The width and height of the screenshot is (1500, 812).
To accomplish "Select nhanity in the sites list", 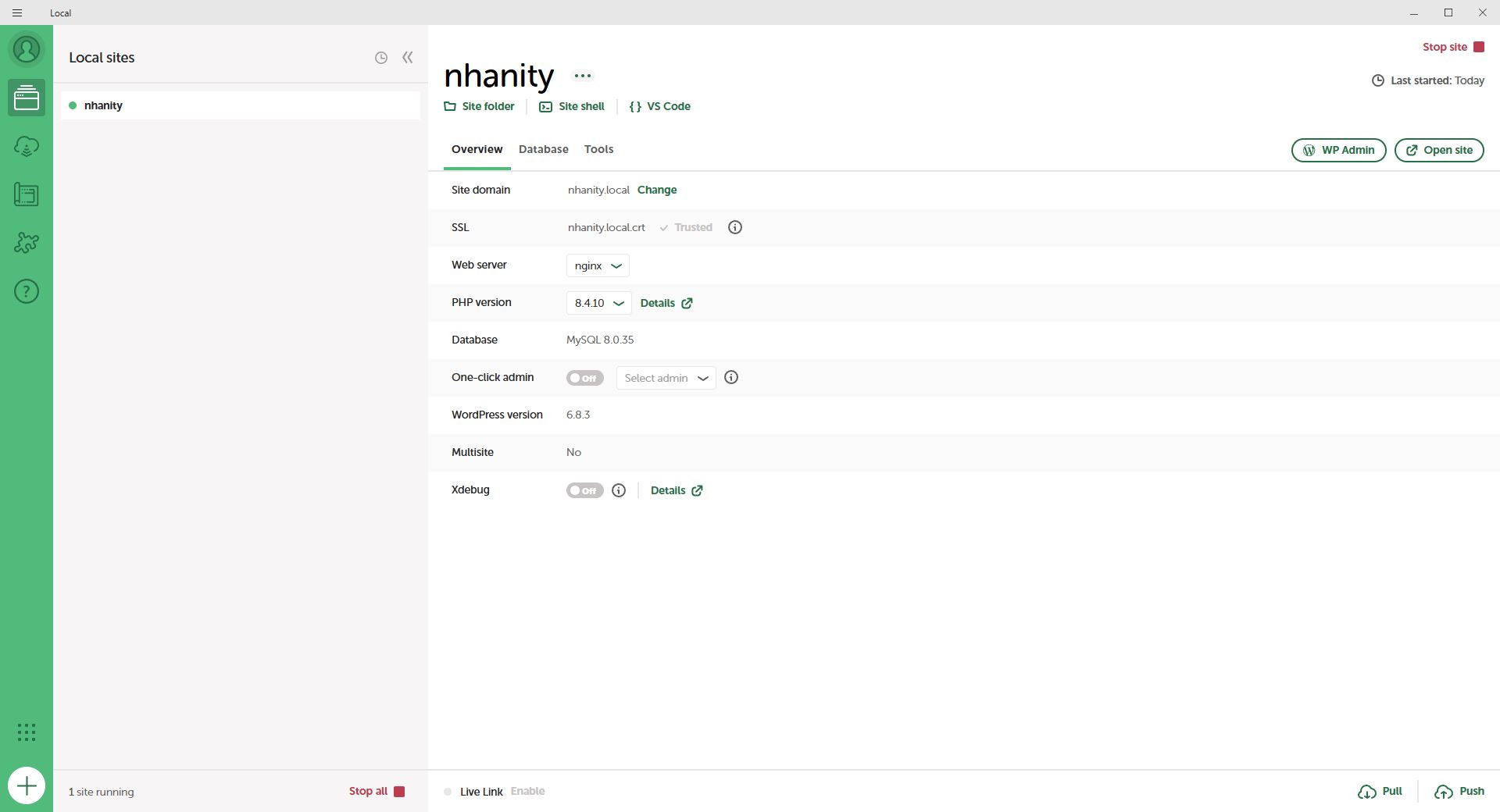I will pyautogui.click(x=241, y=105).
